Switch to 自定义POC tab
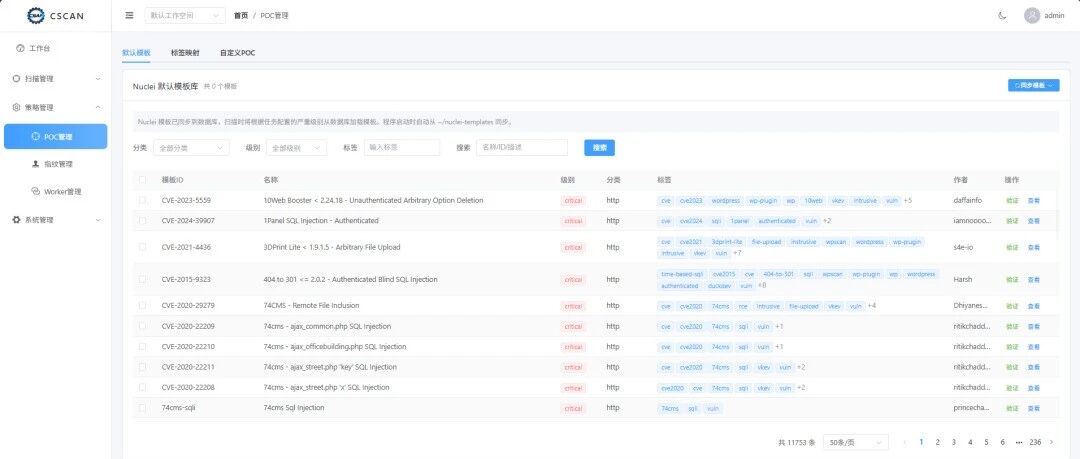1080x459 pixels. (x=238, y=52)
